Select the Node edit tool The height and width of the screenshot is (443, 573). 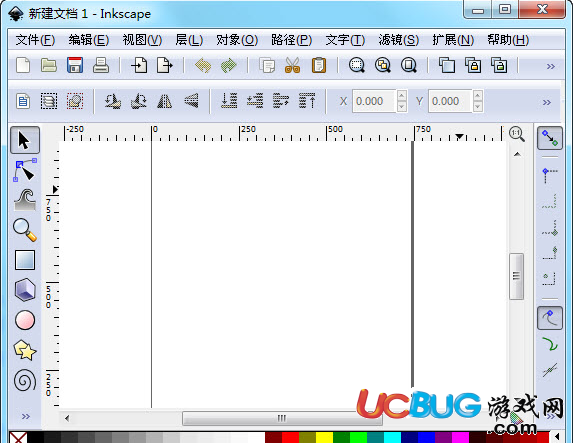(25, 170)
